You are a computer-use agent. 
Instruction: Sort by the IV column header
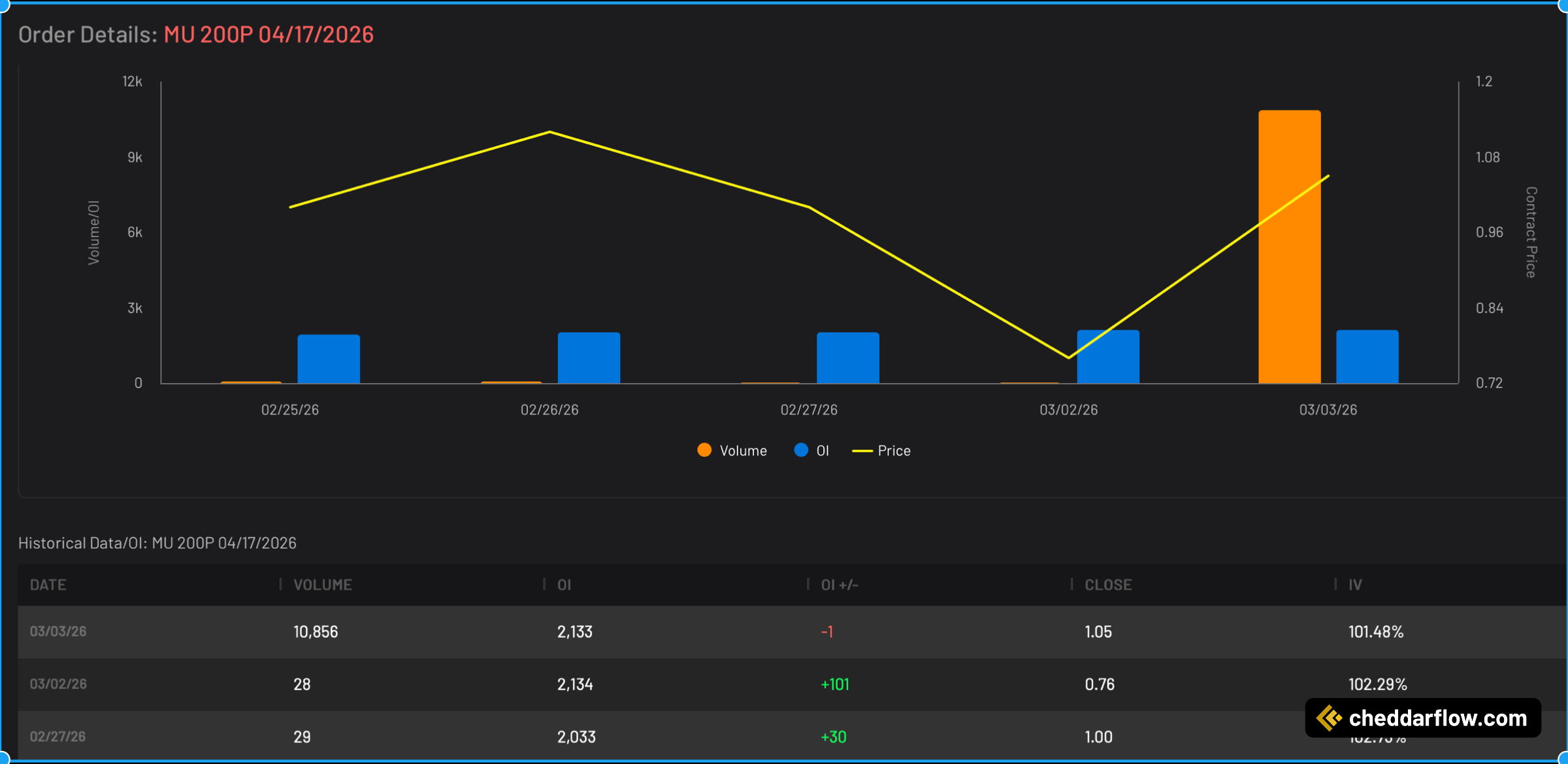1355,585
